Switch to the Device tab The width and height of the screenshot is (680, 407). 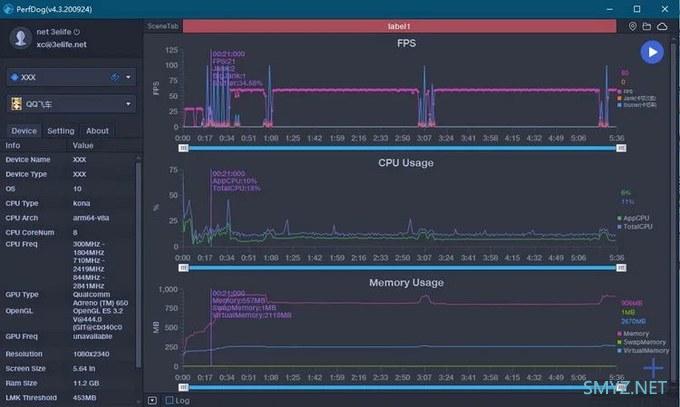pyautogui.click(x=24, y=131)
